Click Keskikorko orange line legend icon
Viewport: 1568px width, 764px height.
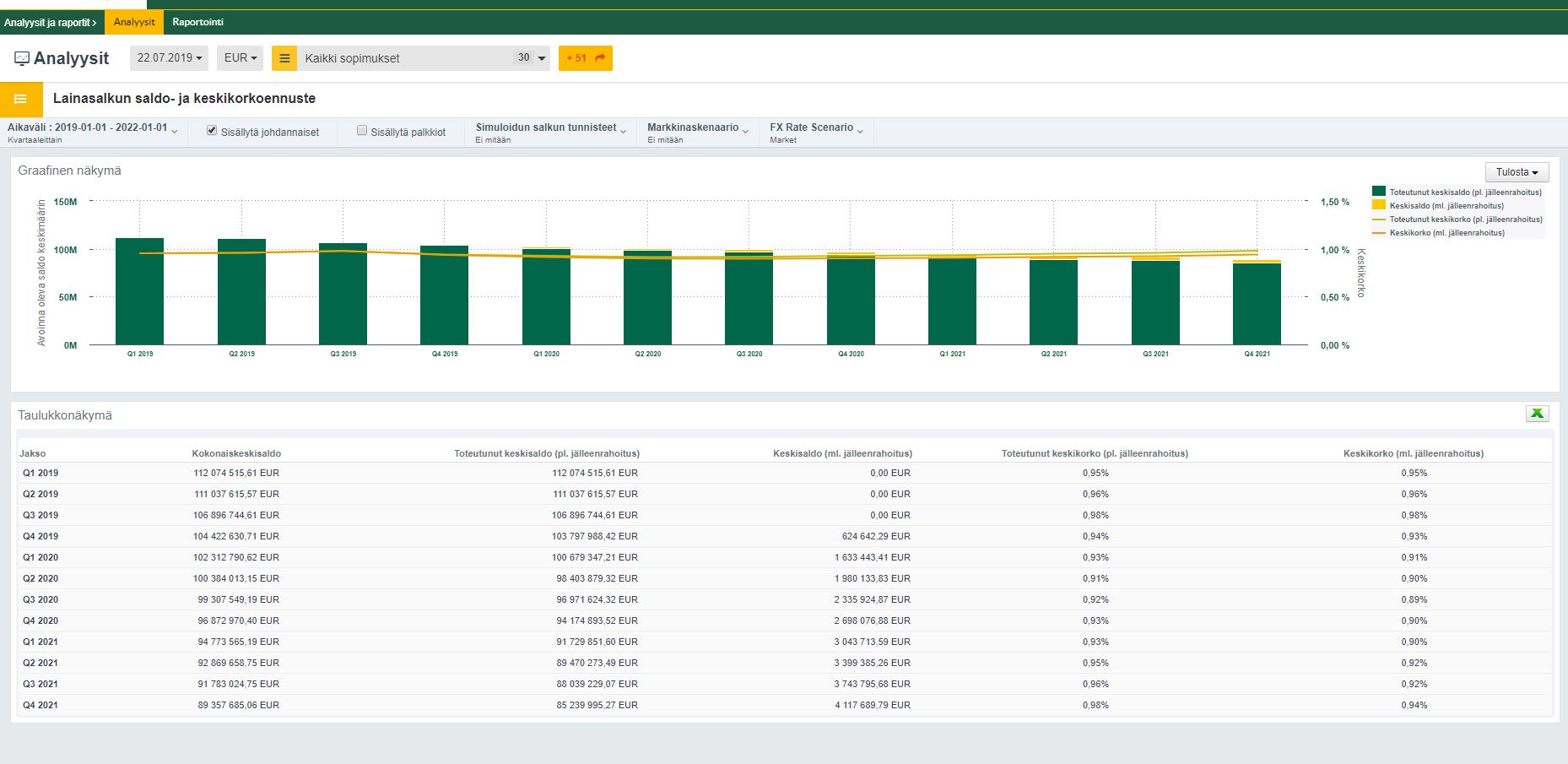[1379, 233]
